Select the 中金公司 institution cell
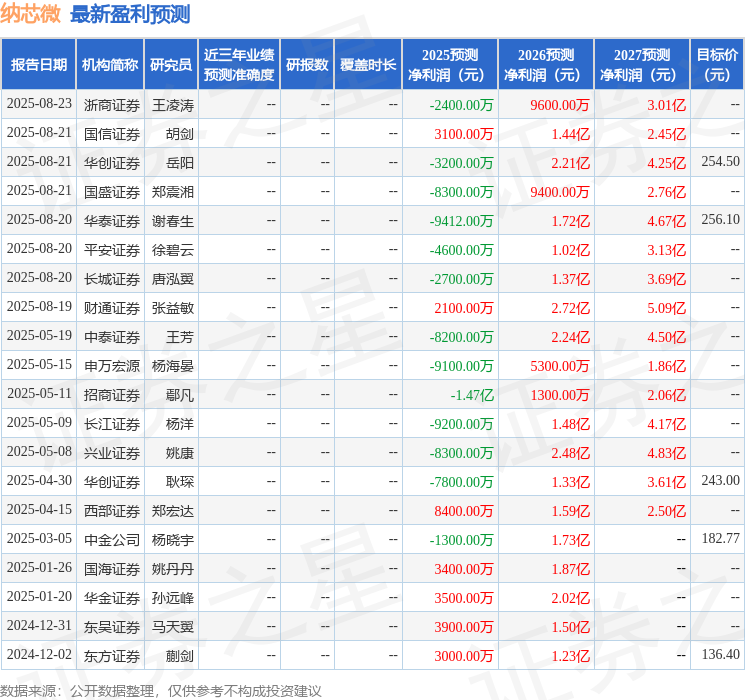 [111, 539]
